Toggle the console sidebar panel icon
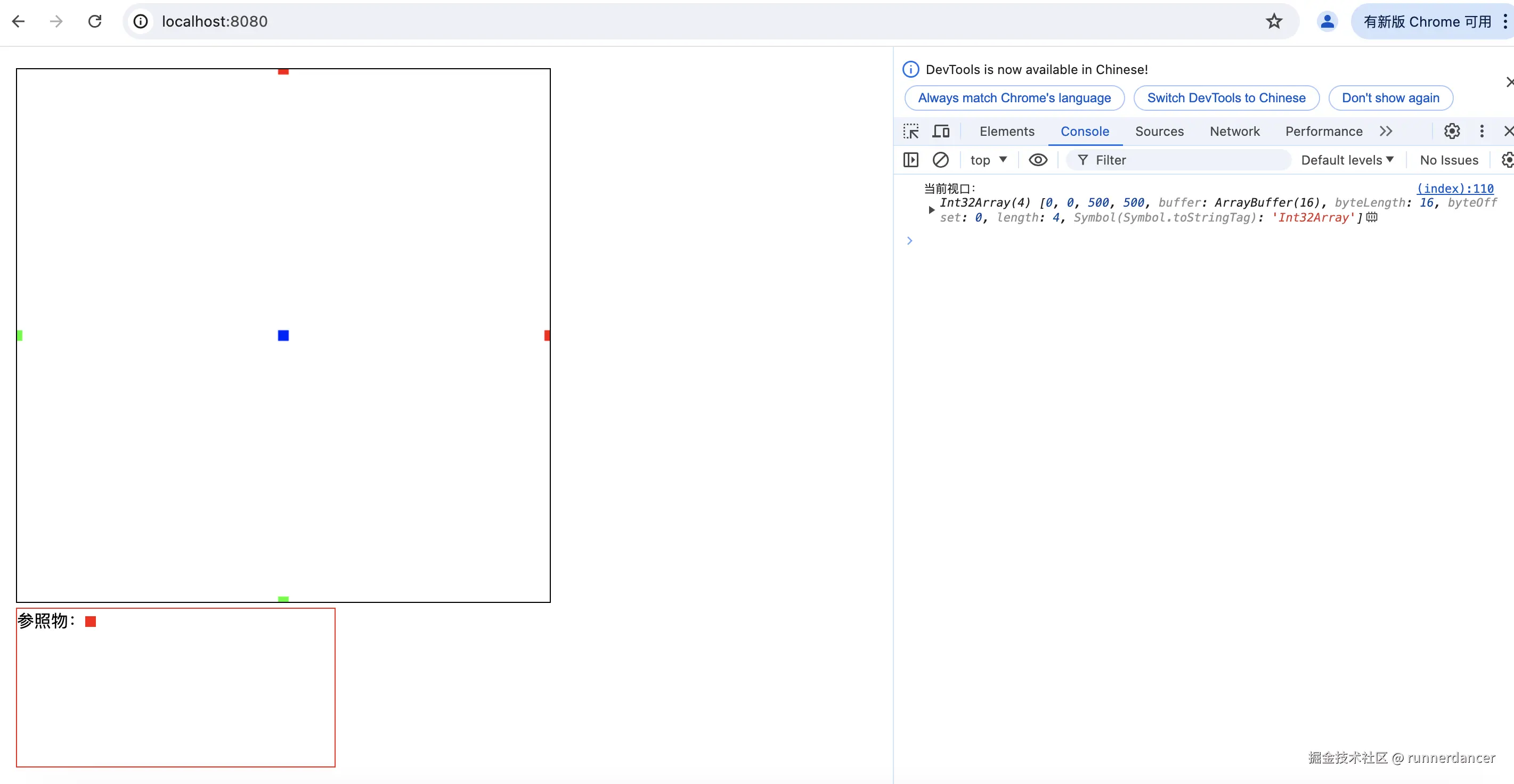 coord(910,160)
